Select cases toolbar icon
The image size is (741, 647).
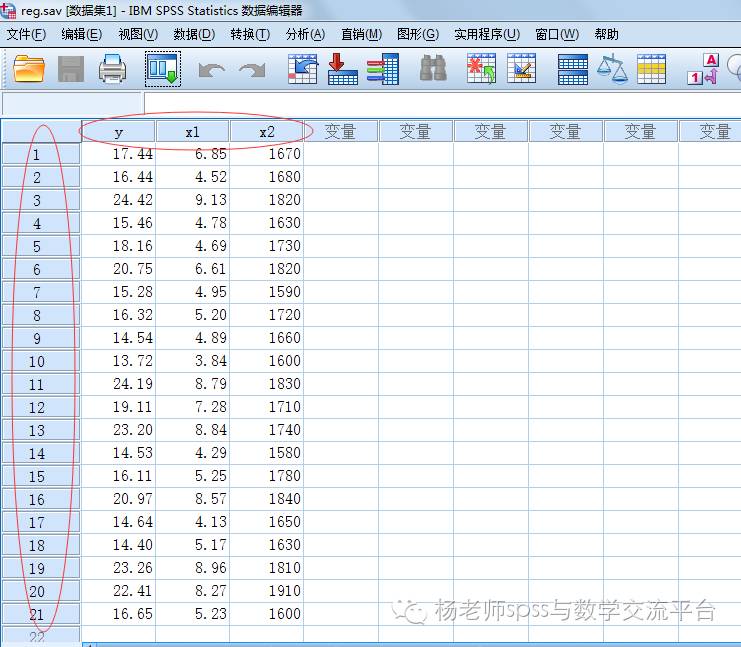pos(651,69)
